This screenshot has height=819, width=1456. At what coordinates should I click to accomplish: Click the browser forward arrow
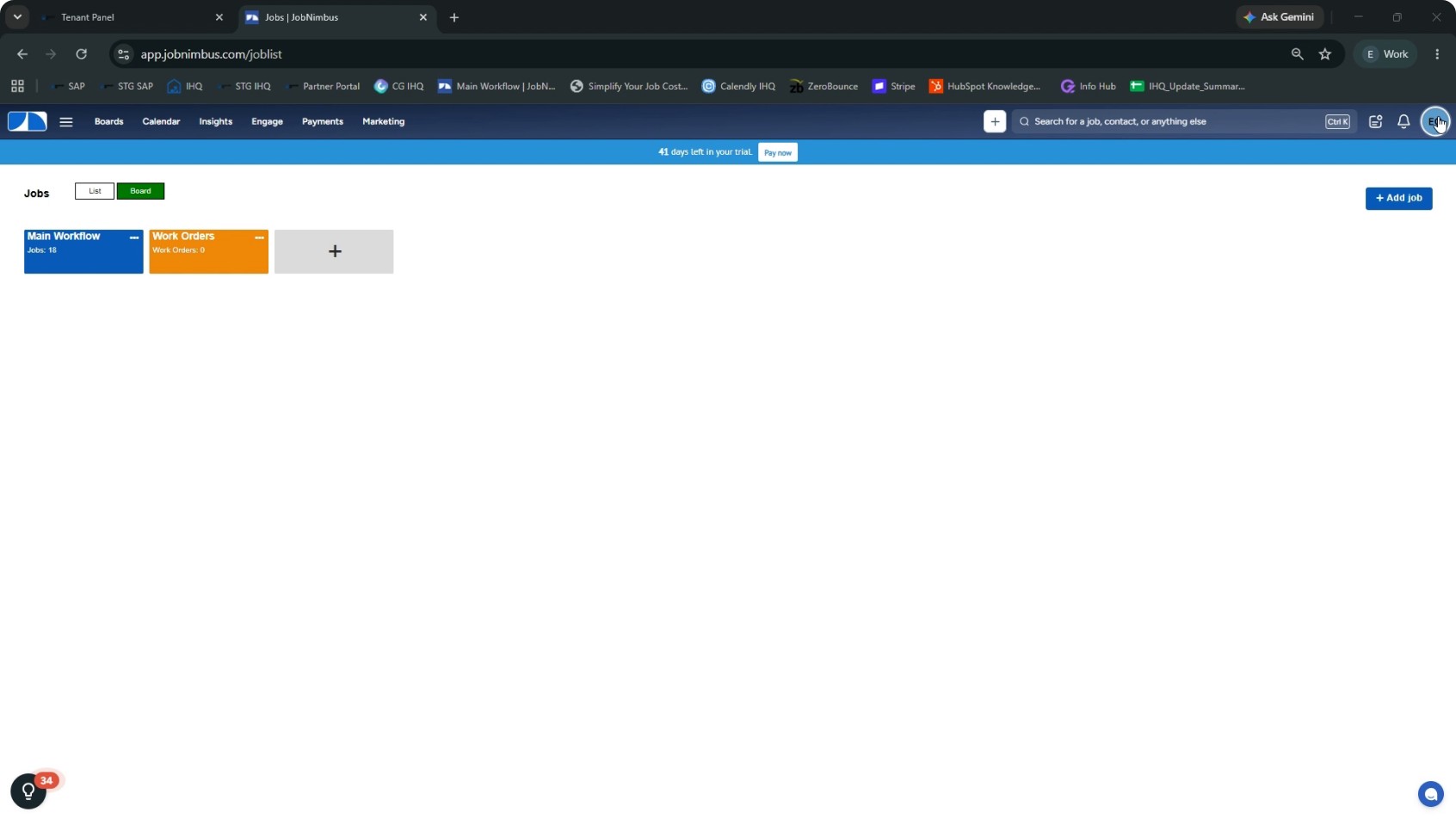pos(52,54)
